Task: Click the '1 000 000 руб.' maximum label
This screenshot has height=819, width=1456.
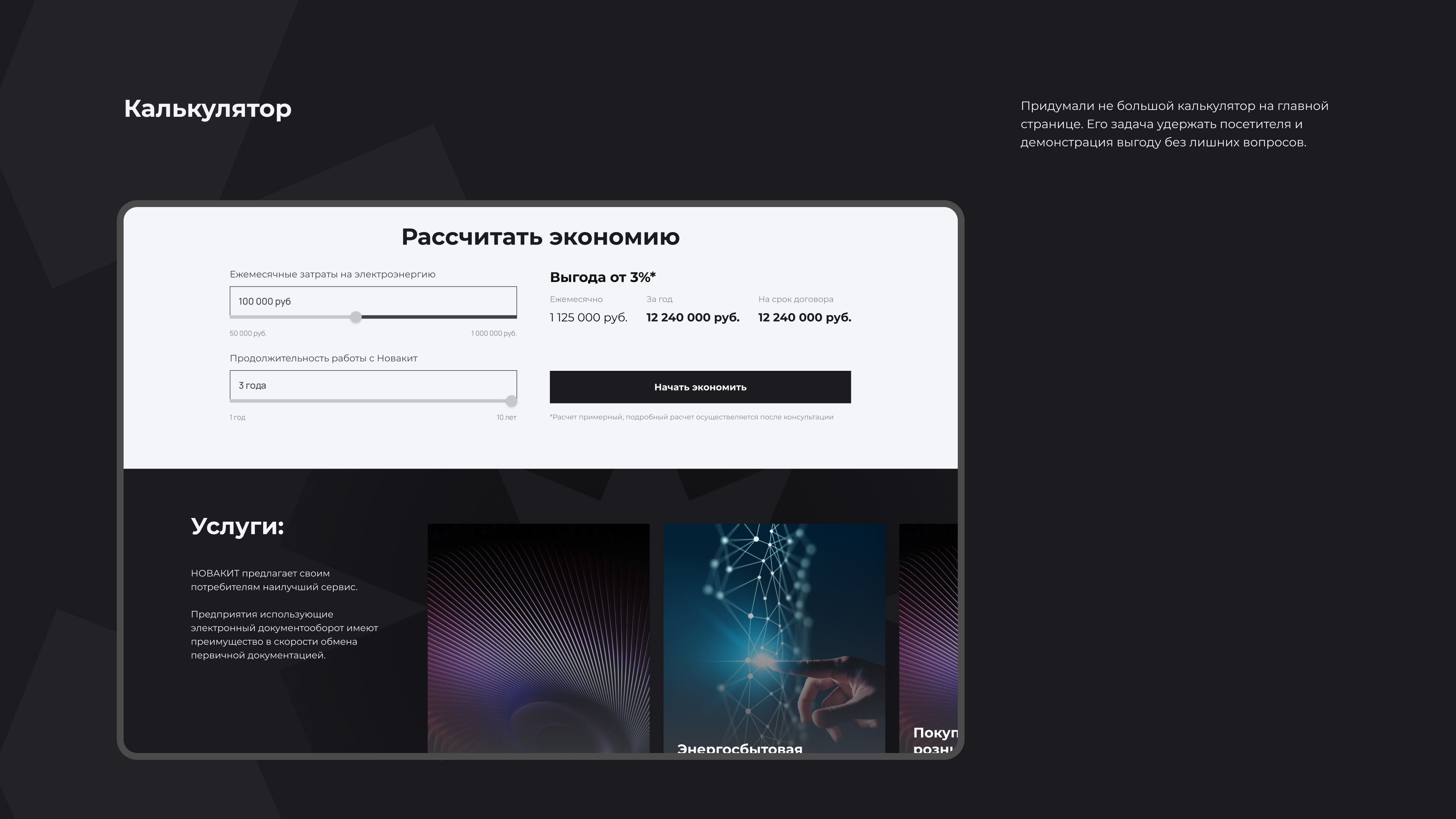Action: click(x=493, y=334)
